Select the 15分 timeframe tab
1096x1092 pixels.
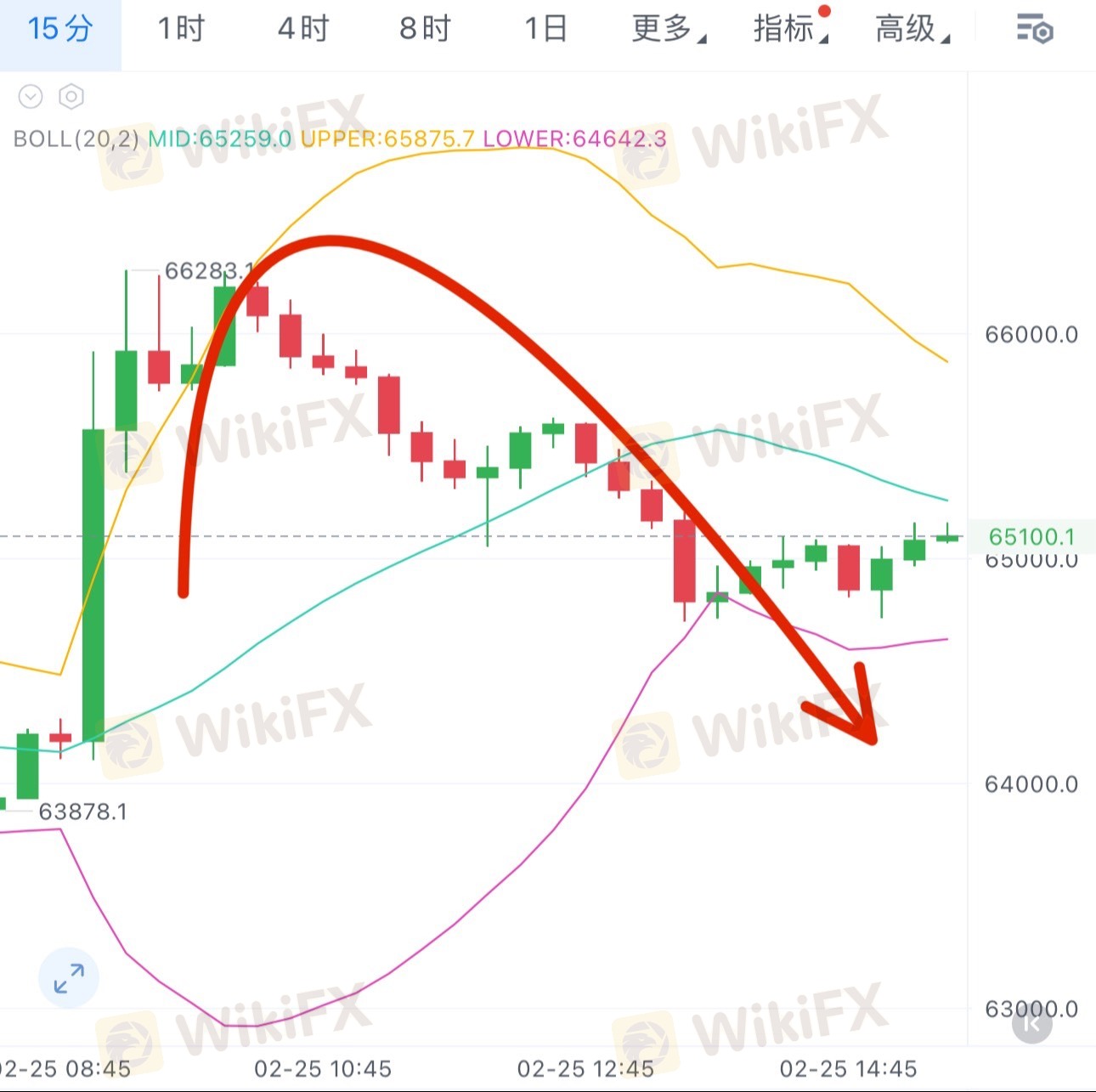pyautogui.click(x=60, y=30)
